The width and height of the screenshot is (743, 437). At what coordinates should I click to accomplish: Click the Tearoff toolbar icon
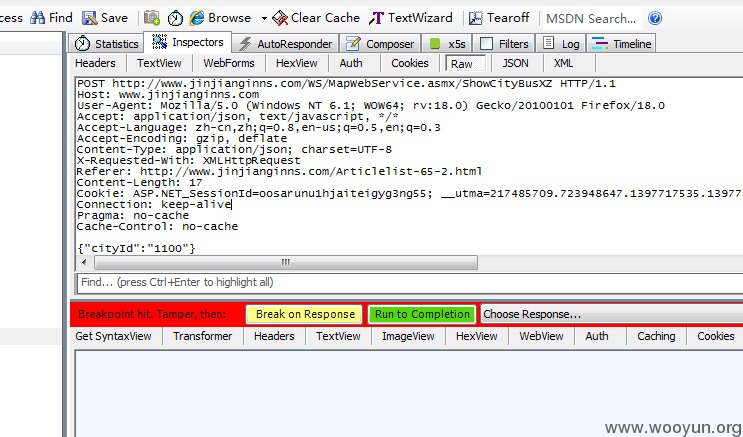coord(475,18)
